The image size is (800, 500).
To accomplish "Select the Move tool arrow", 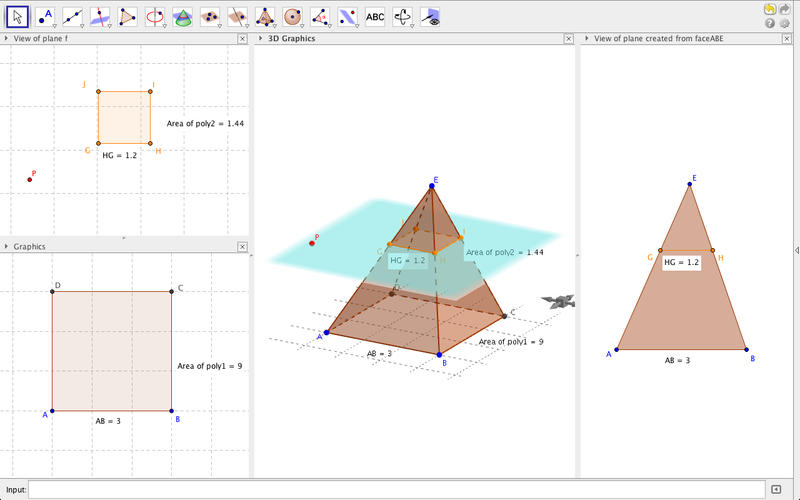I will 17,16.
